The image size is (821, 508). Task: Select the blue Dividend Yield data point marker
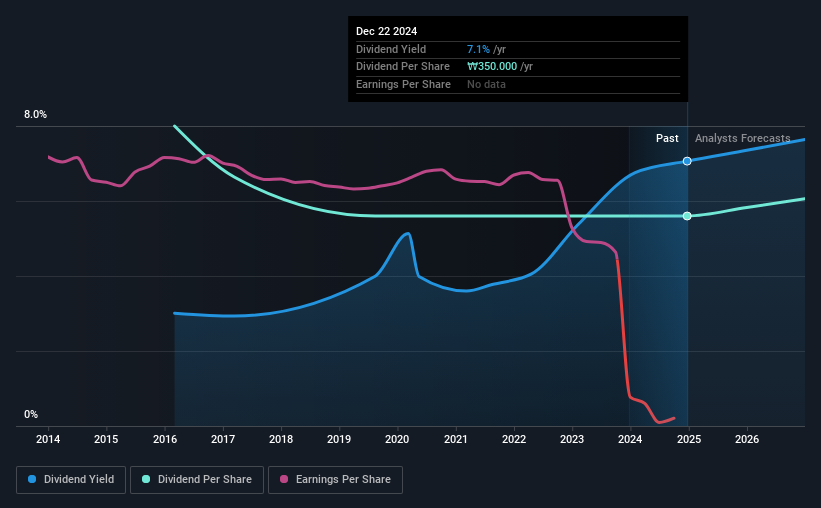687,161
